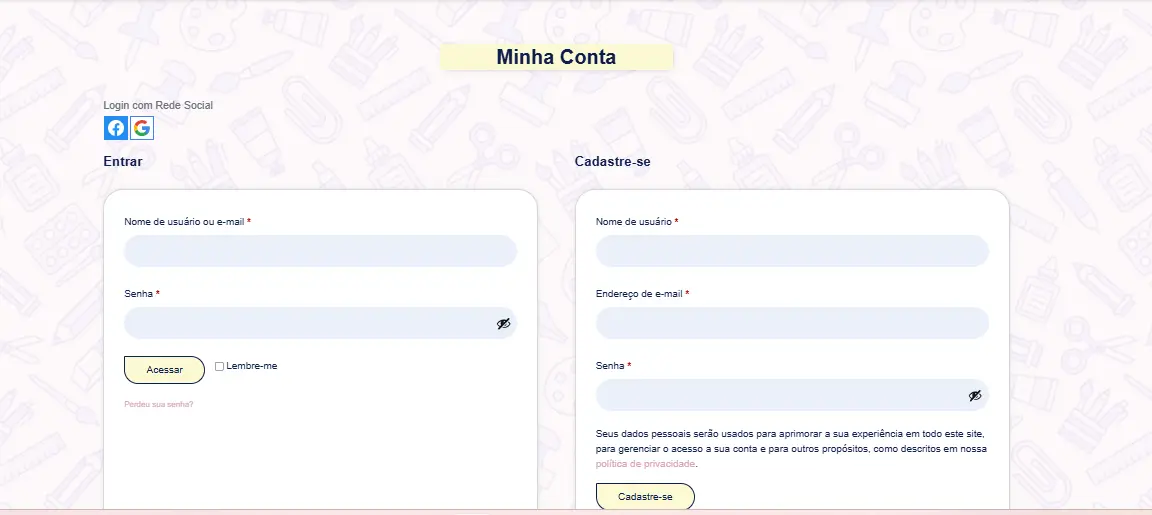Select the registration 'Nome de usuário' field

pos(792,251)
